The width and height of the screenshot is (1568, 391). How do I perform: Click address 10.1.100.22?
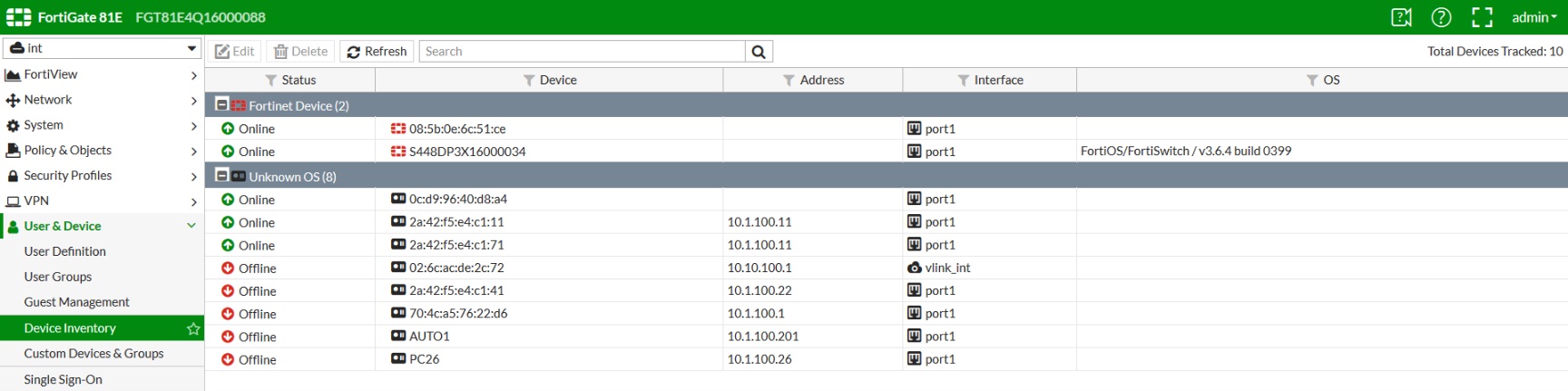pyautogui.click(x=759, y=290)
